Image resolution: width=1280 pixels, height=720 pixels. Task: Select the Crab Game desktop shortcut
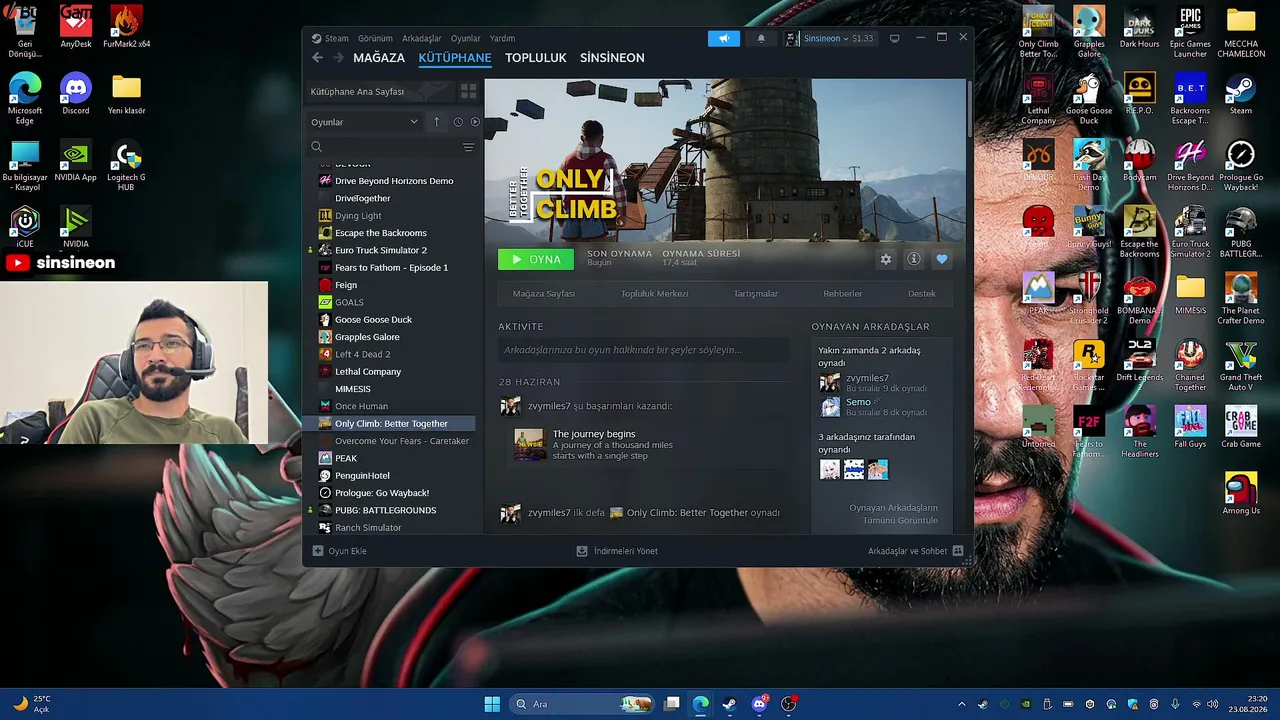[1241, 427]
